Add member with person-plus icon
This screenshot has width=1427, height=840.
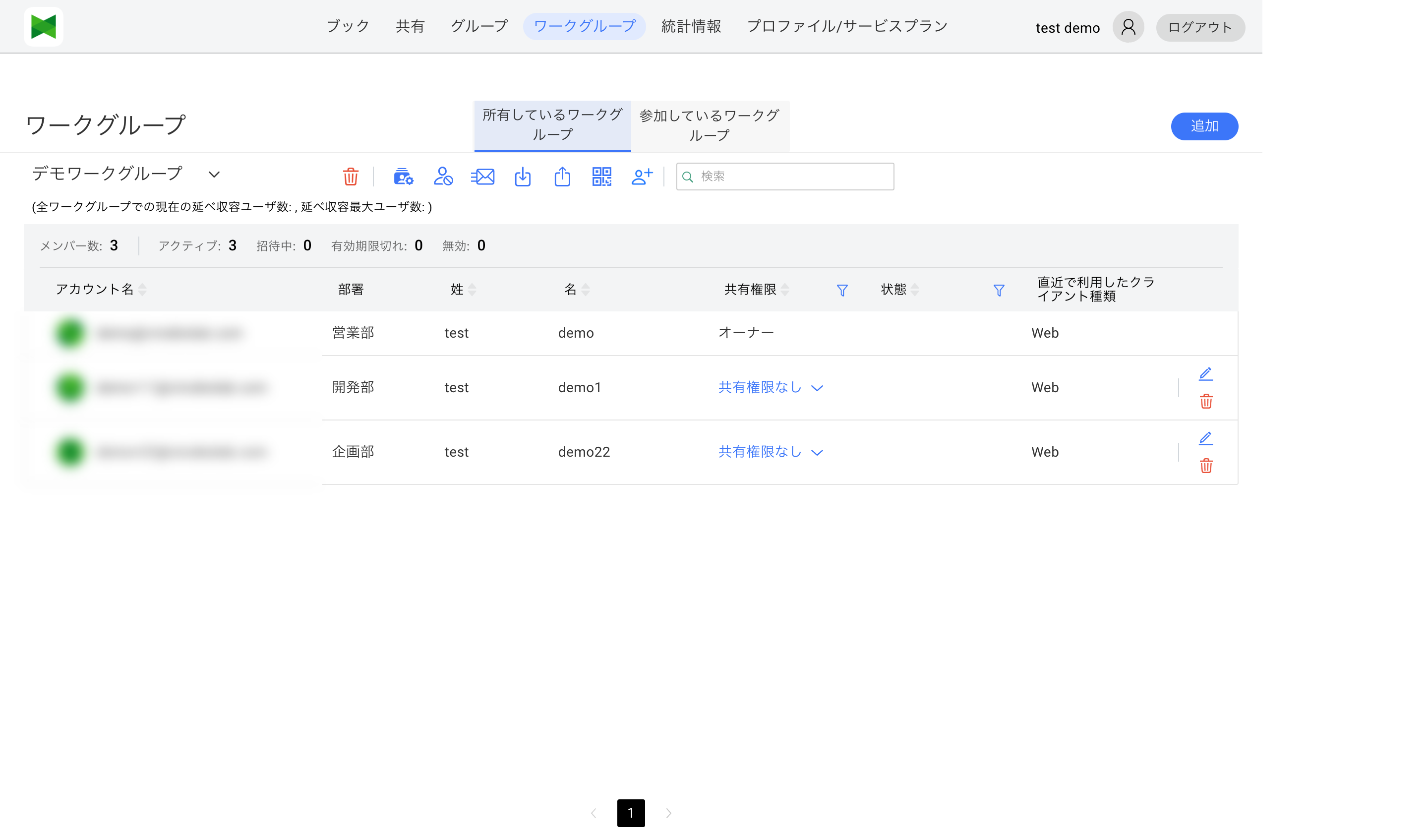coord(642,177)
